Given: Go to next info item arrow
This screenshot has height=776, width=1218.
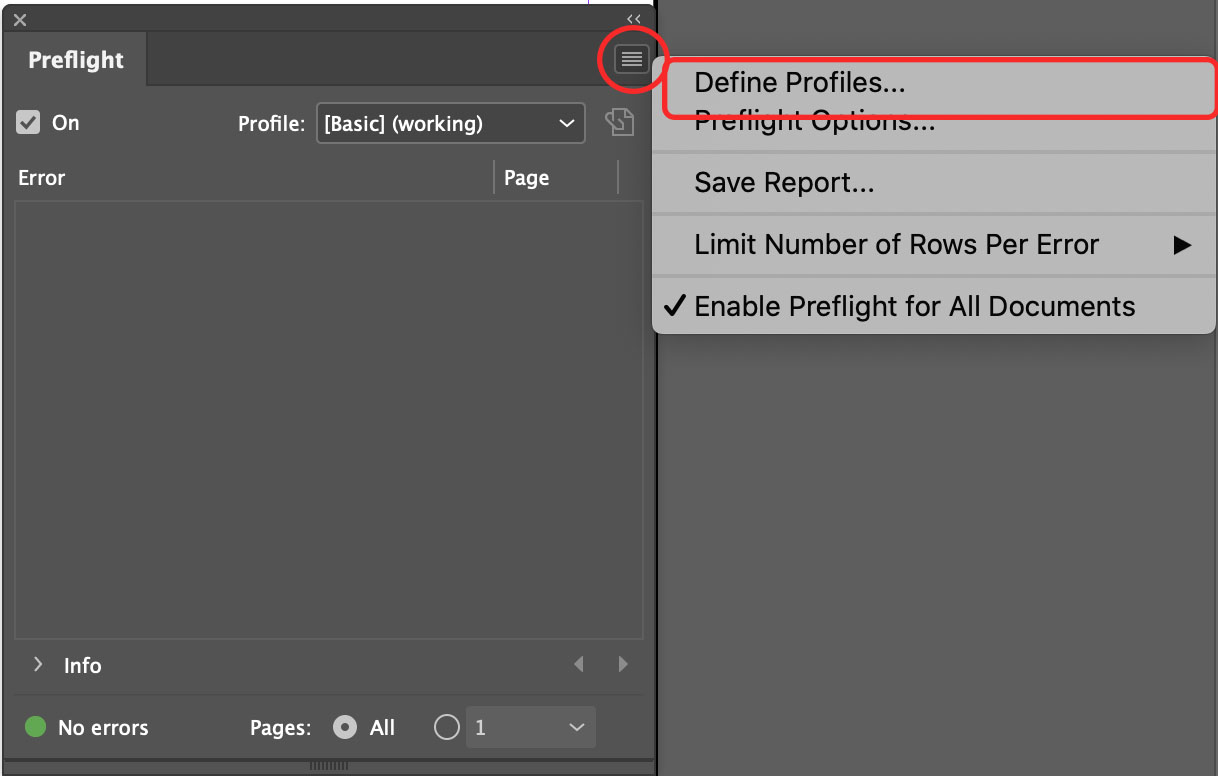Looking at the screenshot, I should (x=623, y=664).
